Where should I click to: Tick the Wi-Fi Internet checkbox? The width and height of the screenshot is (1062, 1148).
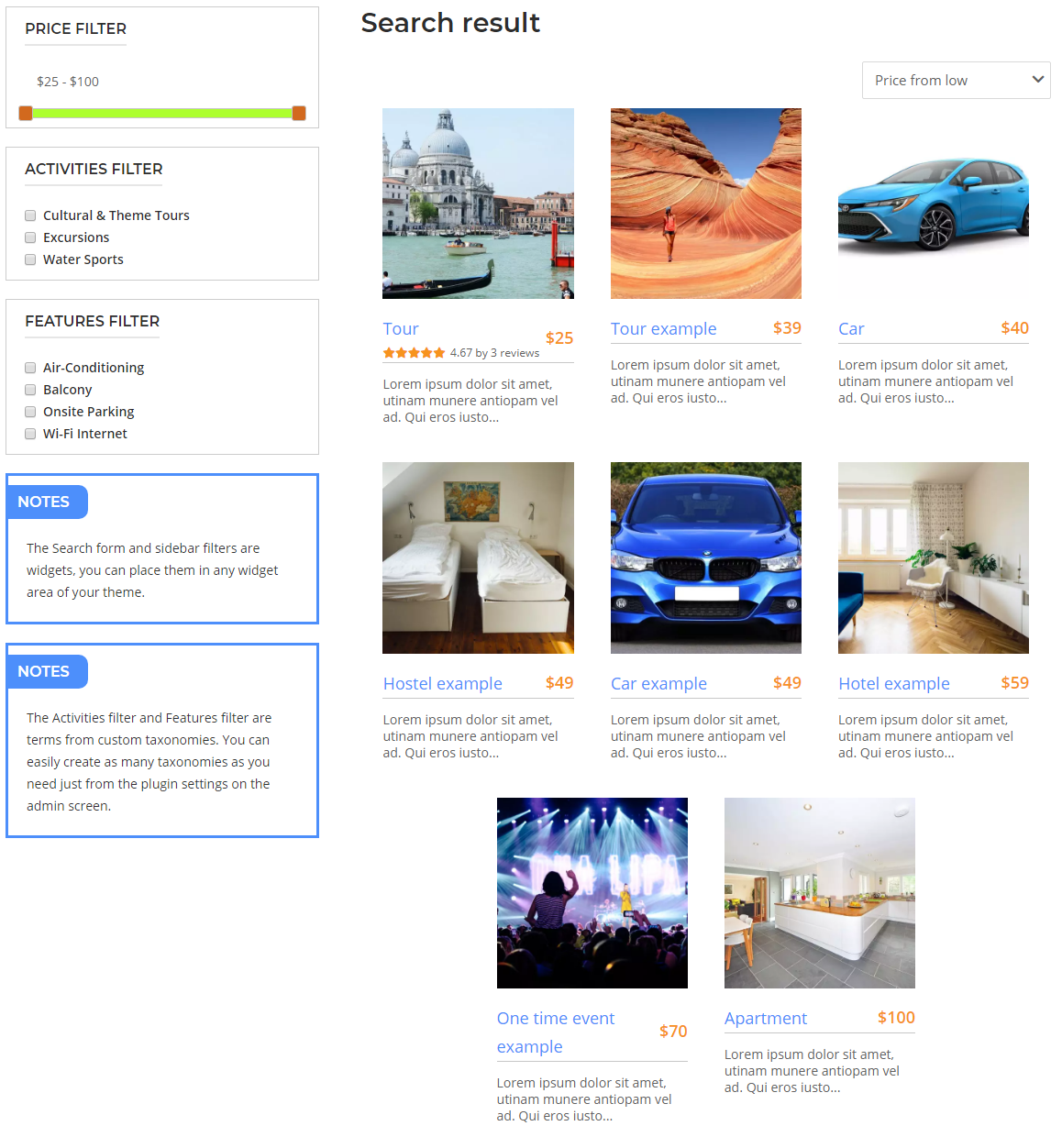pyautogui.click(x=30, y=434)
